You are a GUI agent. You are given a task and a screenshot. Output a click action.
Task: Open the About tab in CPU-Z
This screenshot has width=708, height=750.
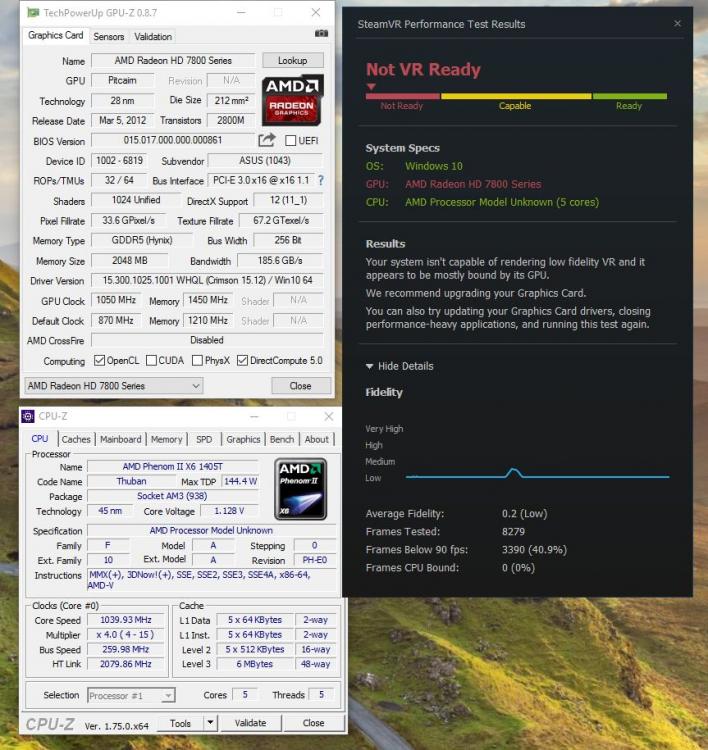pyautogui.click(x=317, y=439)
